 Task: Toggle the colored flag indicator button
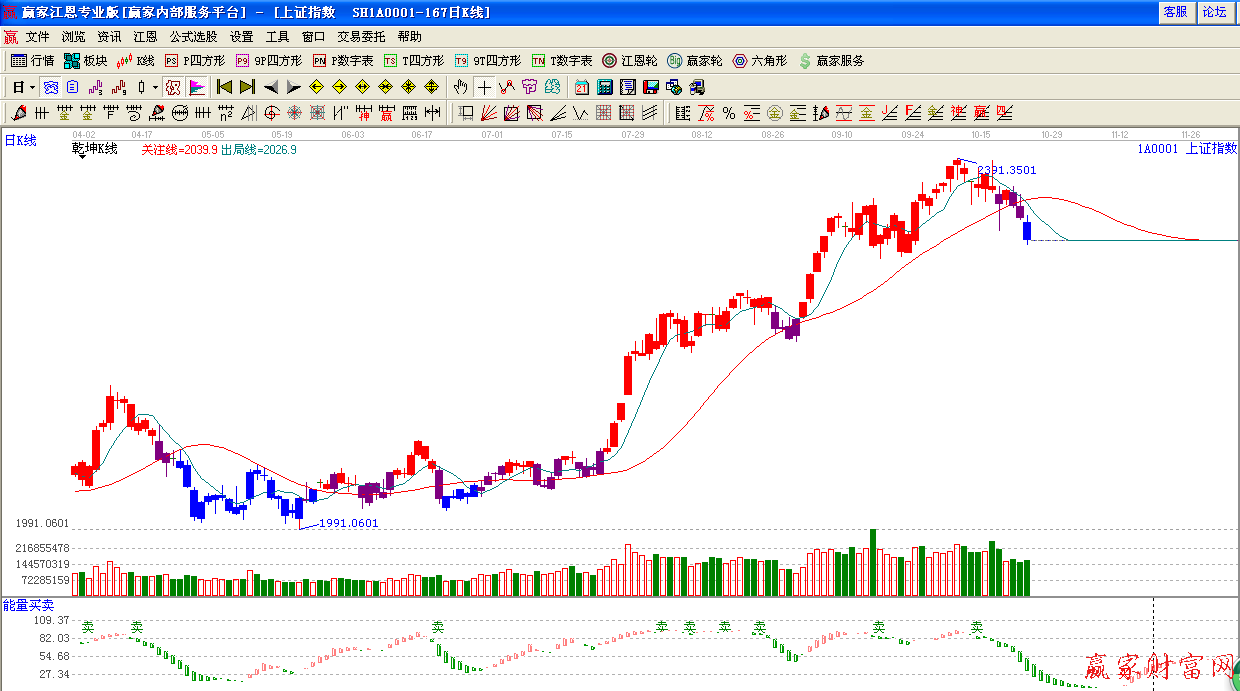pos(197,87)
